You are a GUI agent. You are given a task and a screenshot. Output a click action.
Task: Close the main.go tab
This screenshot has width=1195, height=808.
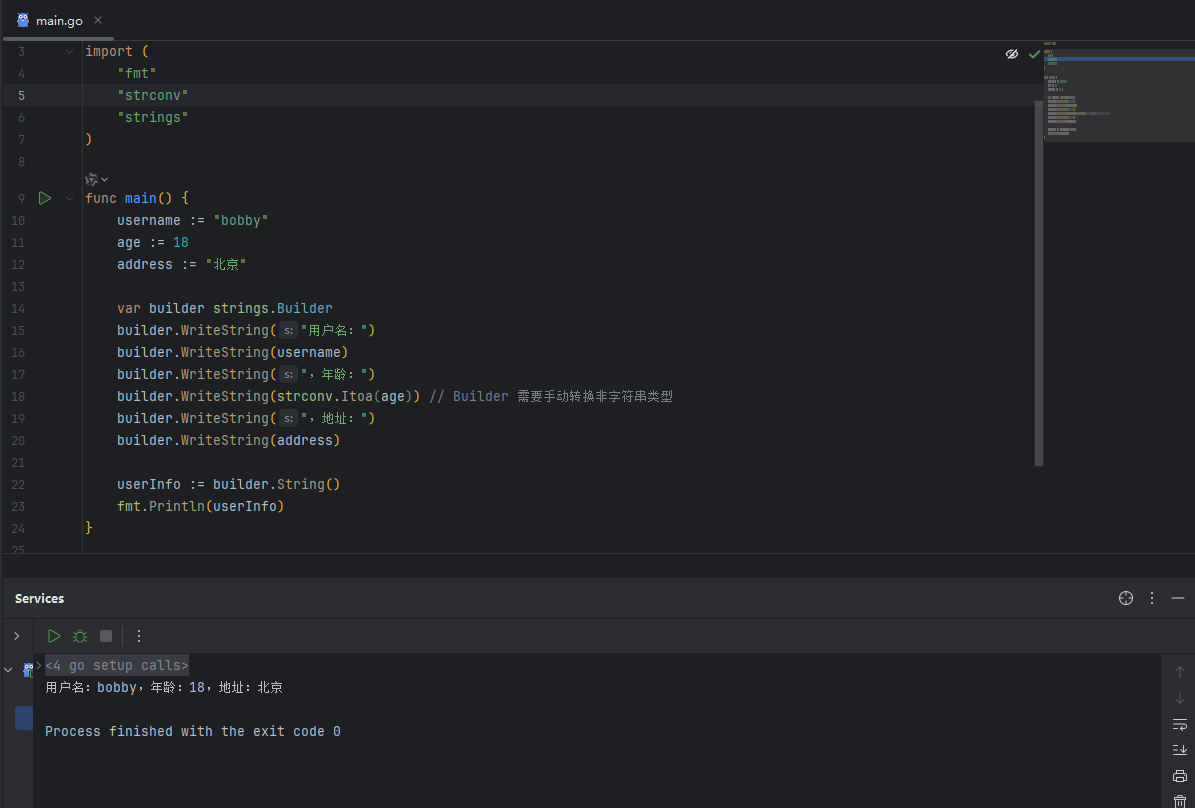[x=98, y=21]
